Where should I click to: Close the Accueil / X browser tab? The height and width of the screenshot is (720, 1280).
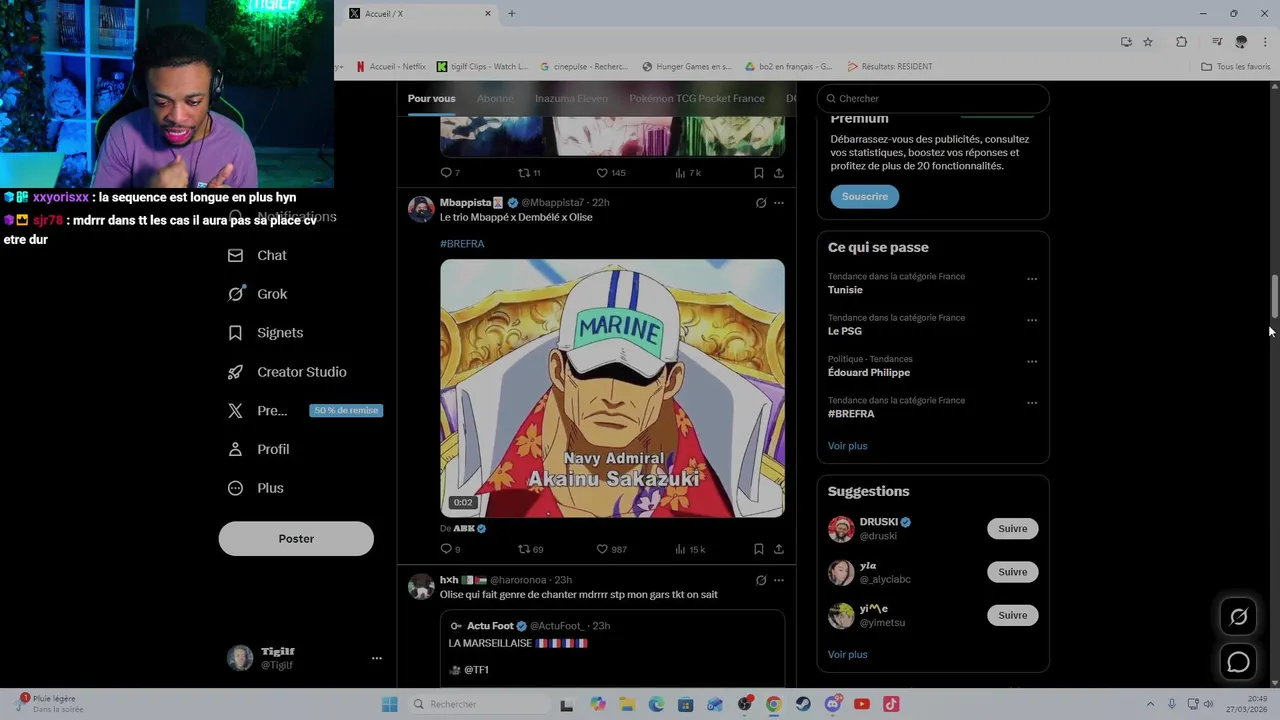click(x=488, y=13)
